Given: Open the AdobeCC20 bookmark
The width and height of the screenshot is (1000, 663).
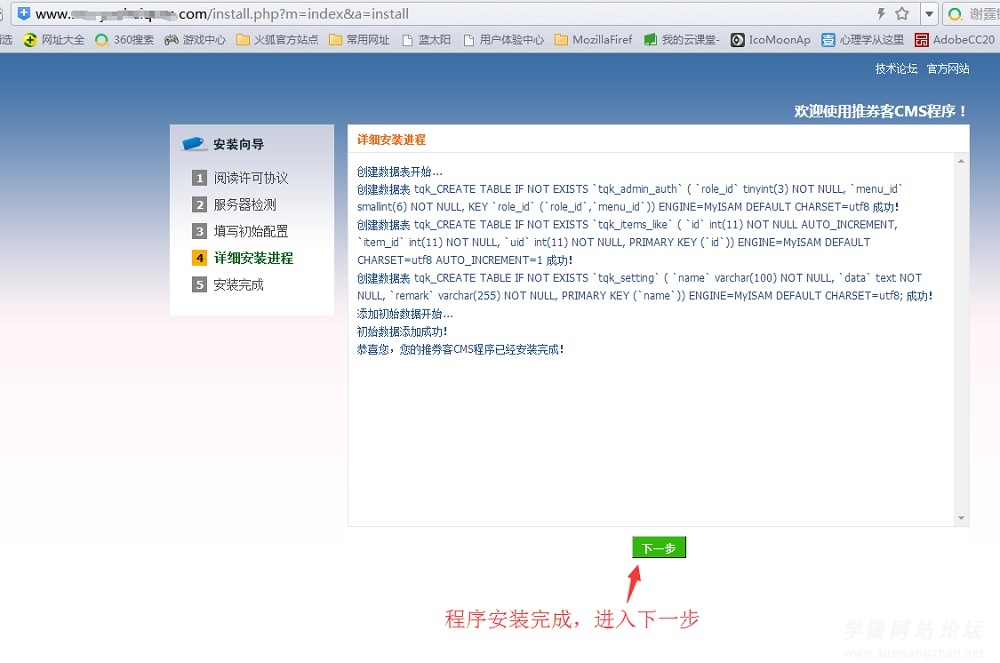Looking at the screenshot, I should (955, 40).
